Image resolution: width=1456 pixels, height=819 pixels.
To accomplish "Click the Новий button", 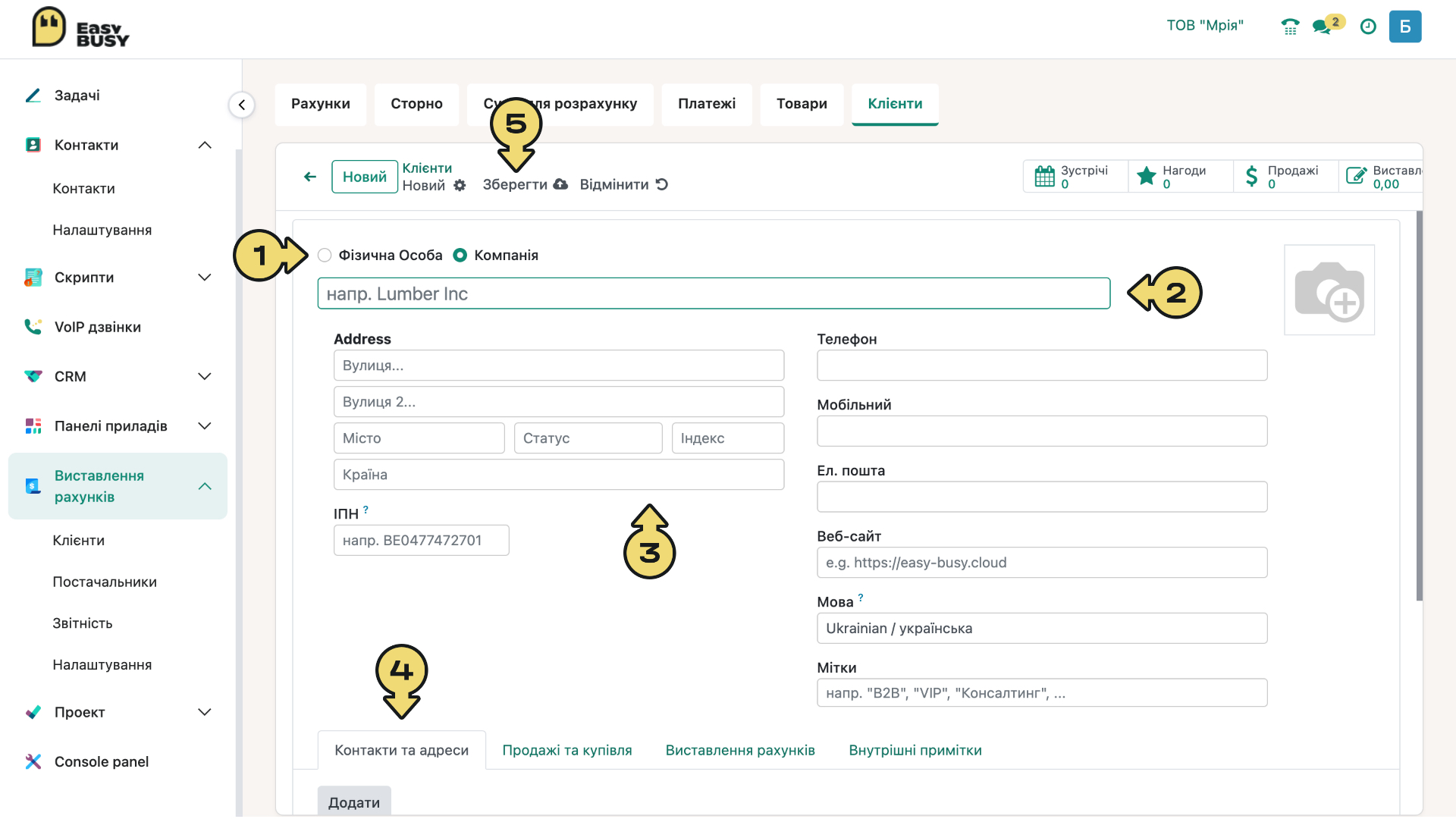I will (x=365, y=177).
